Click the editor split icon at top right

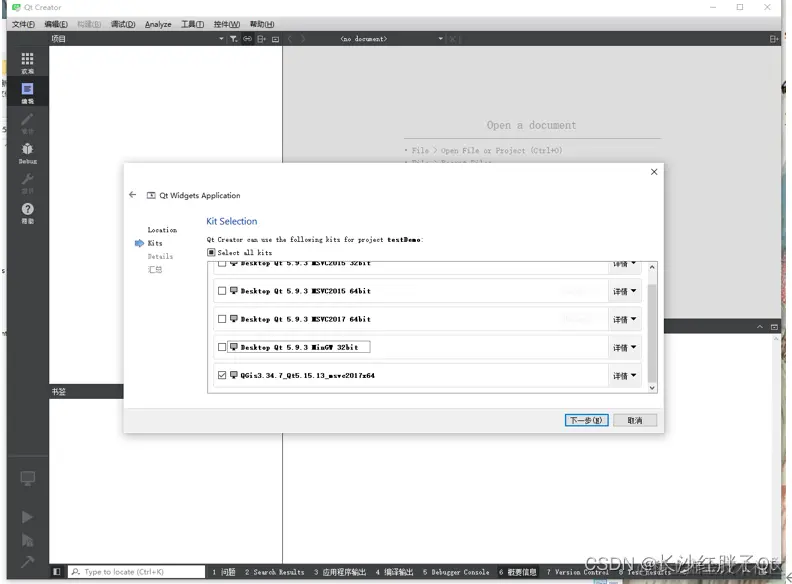(x=773, y=39)
